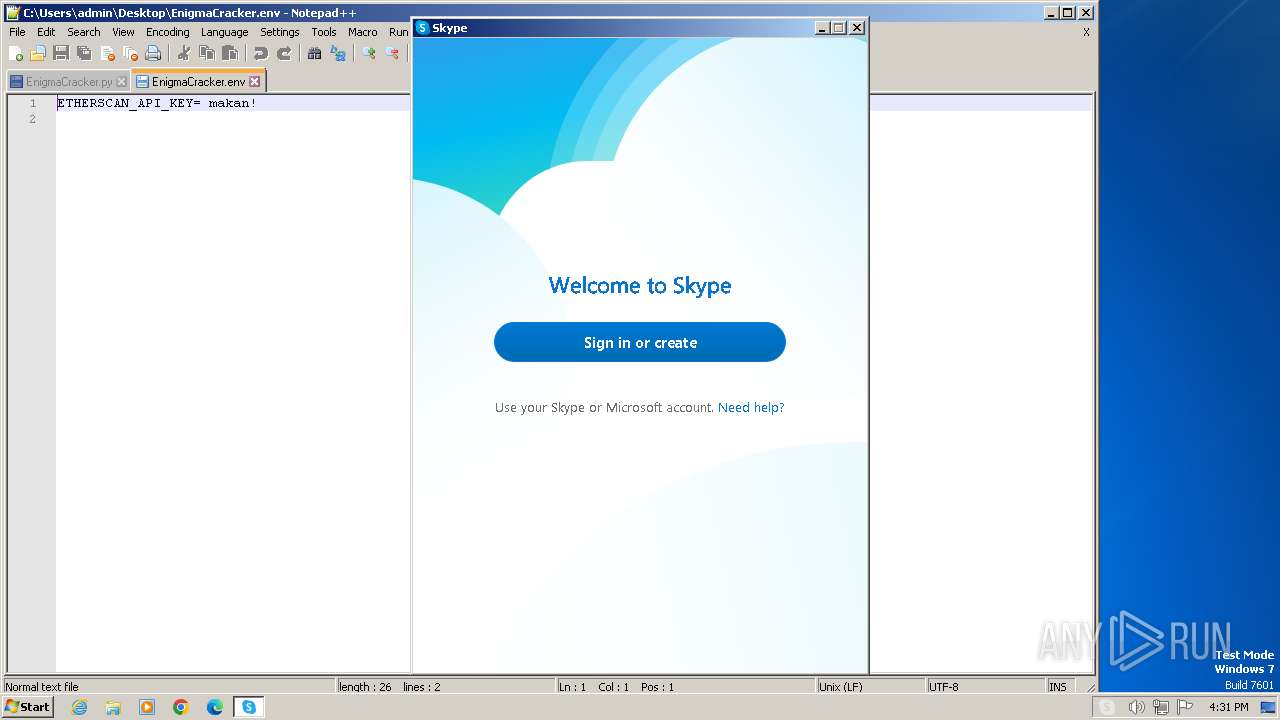Click Show Desktop button on taskbar

point(1269,707)
